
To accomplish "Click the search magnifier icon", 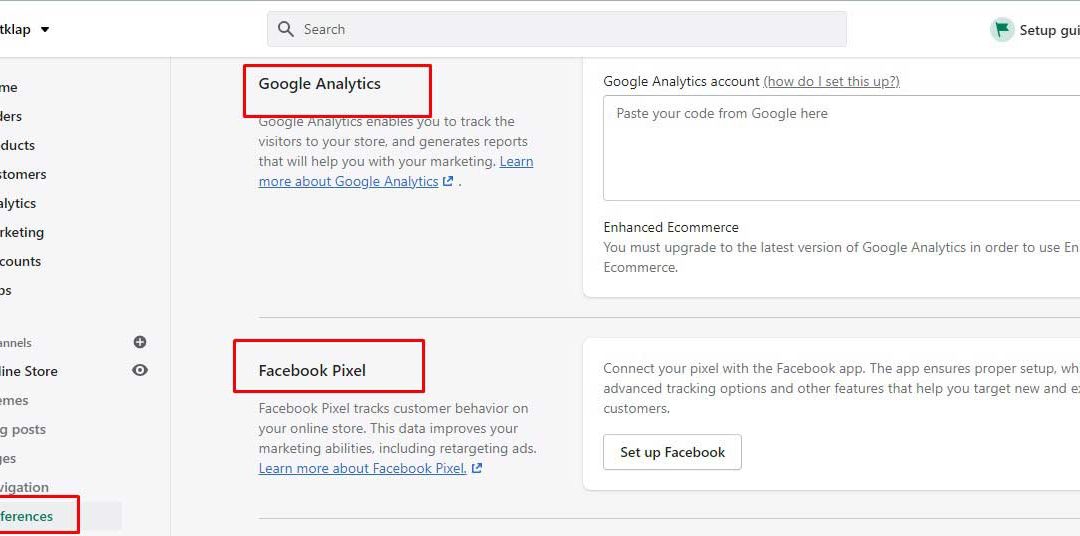I will (286, 29).
